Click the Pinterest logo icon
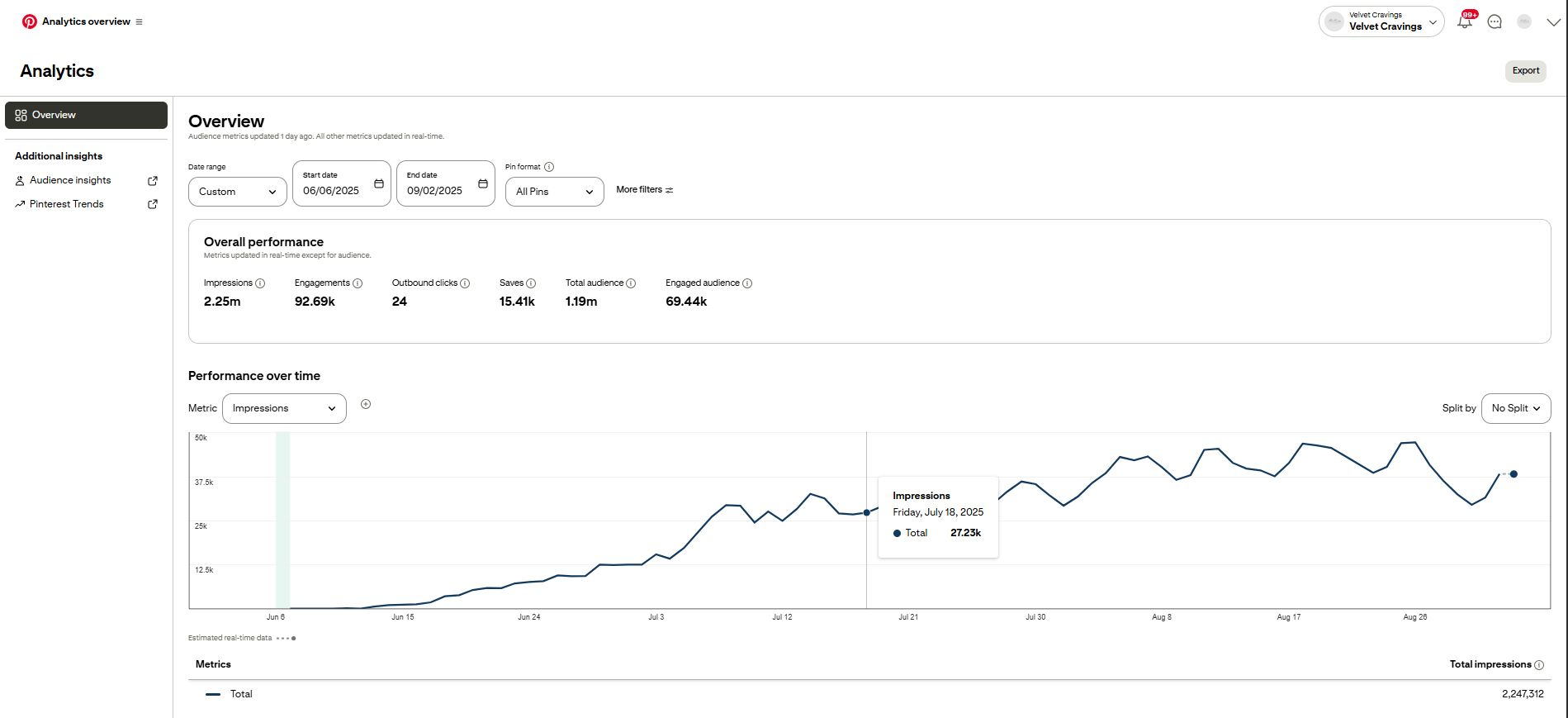 coord(30,21)
